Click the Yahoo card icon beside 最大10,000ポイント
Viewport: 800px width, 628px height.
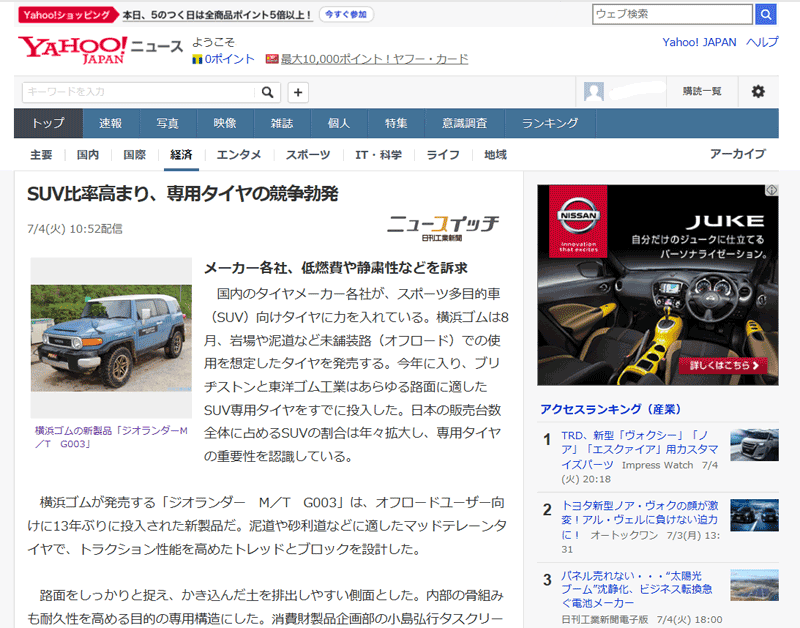(x=272, y=59)
